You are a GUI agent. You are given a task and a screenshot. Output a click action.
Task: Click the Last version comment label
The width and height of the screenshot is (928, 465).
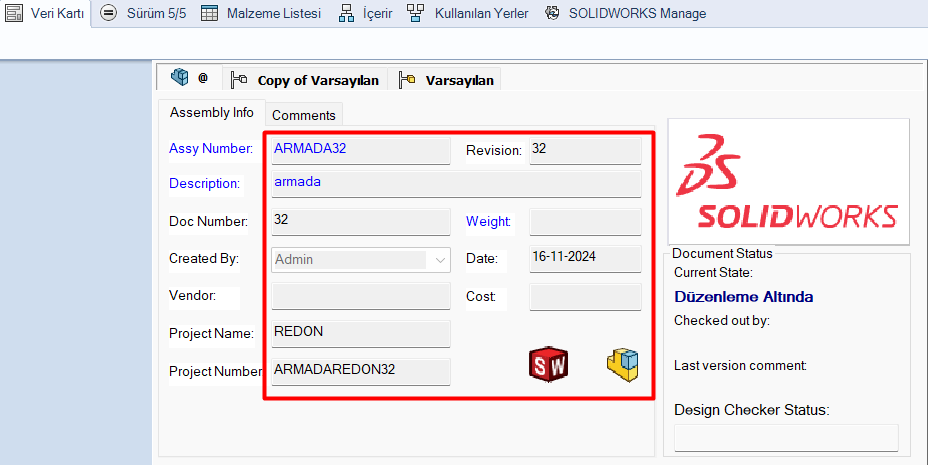click(x=740, y=366)
